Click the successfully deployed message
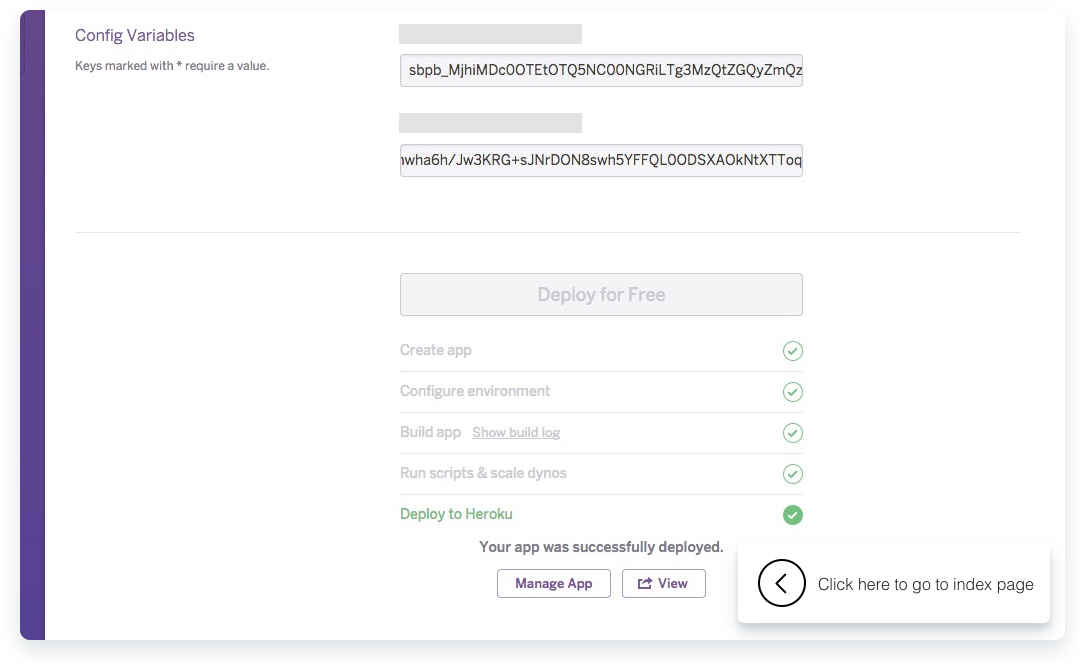Image resolution: width=1085 pixels, height=670 pixels. coord(601,547)
